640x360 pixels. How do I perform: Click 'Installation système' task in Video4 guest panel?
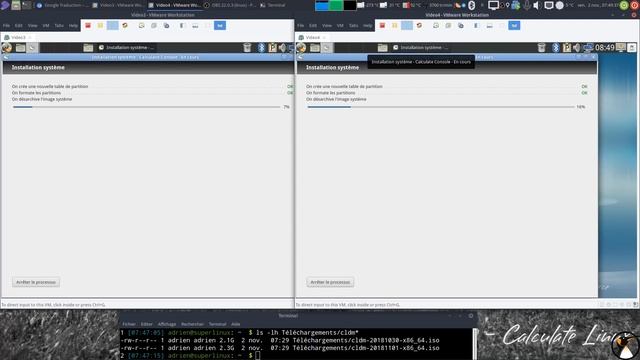pyautogui.click(x=421, y=48)
